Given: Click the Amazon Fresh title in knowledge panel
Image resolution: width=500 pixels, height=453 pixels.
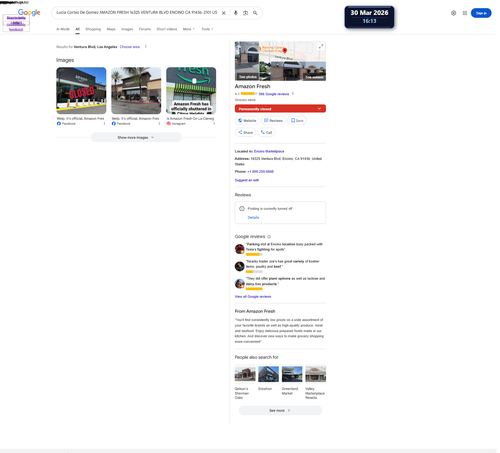Looking at the screenshot, I should point(252,86).
